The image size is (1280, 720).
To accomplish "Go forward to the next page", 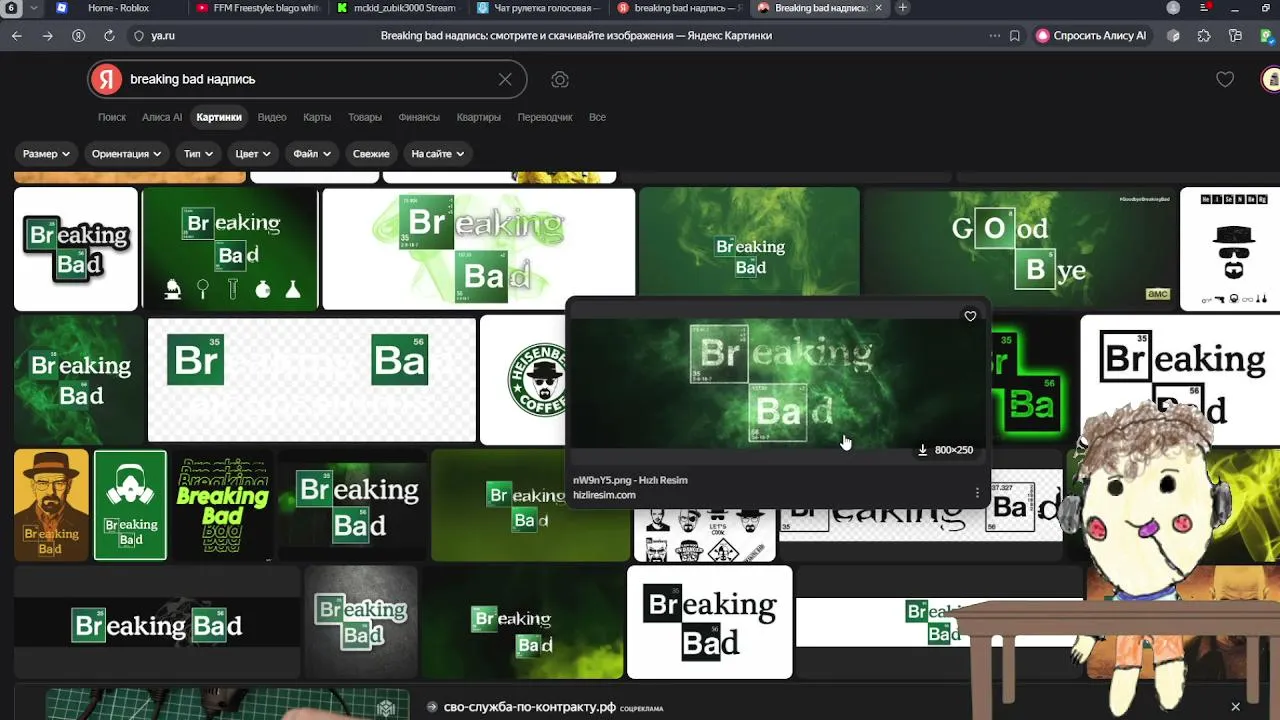I will 47,36.
